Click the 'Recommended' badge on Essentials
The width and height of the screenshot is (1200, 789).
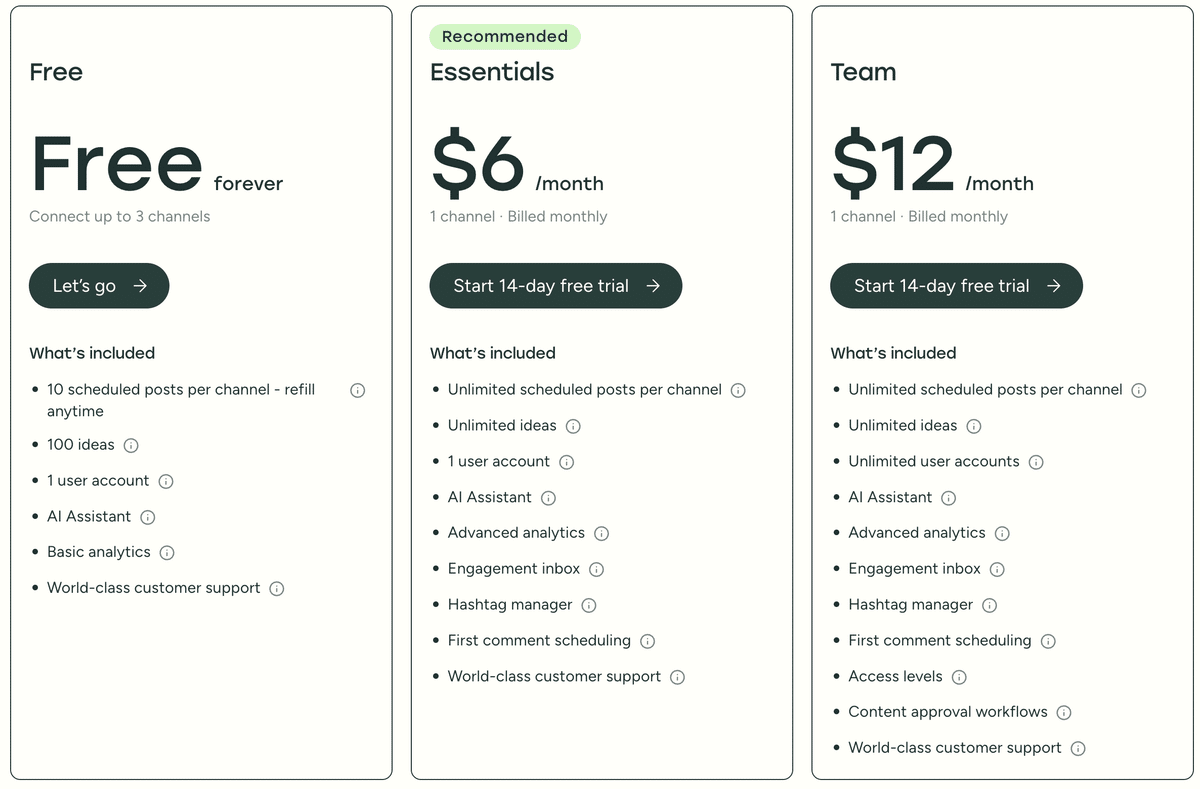tap(505, 37)
